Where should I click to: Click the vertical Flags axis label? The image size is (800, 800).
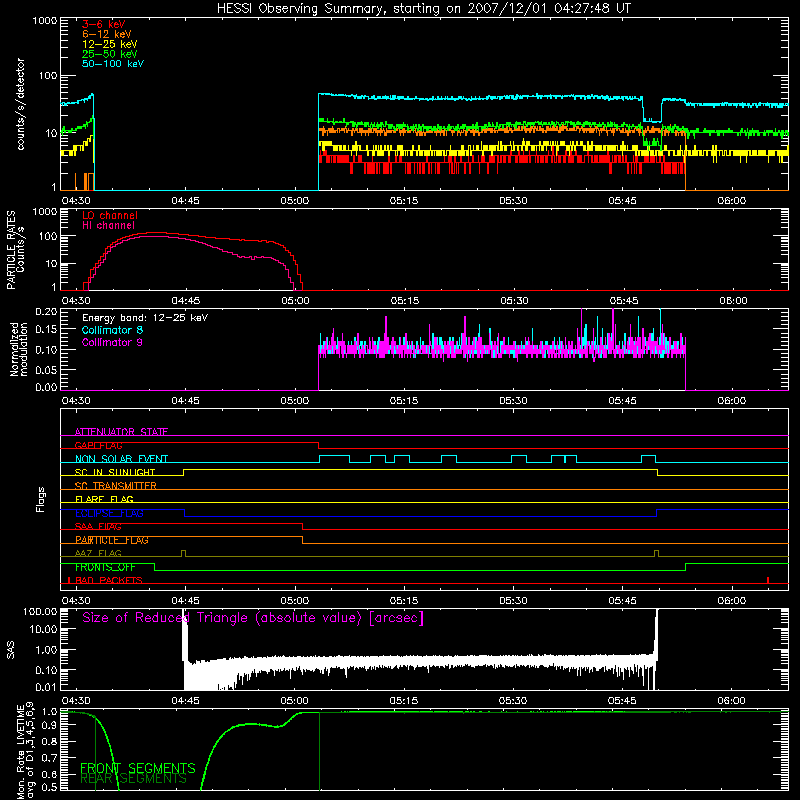tap(40, 499)
